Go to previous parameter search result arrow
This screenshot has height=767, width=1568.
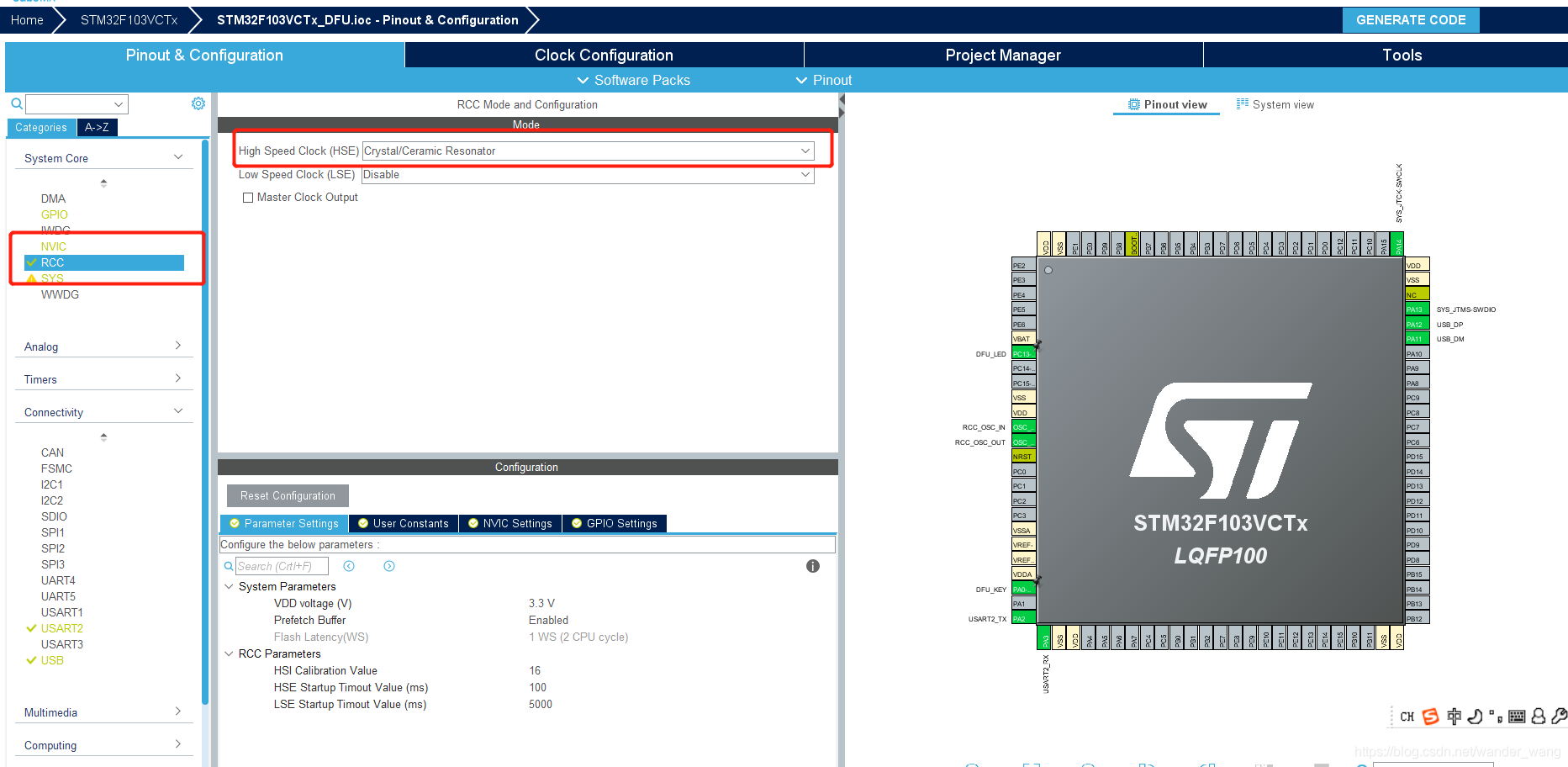click(349, 566)
